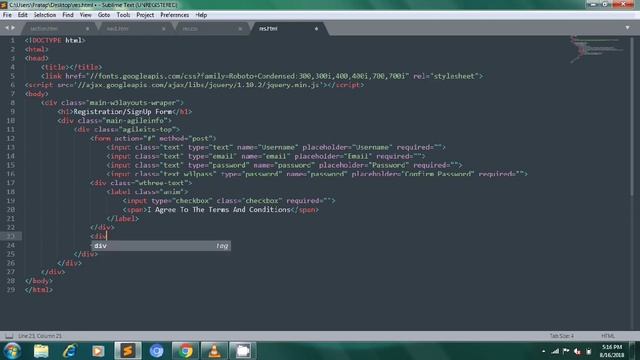Image resolution: width=640 pixels, height=360 pixels.
Task: Open Windows Explorer from the taskbar
Action: (41, 351)
